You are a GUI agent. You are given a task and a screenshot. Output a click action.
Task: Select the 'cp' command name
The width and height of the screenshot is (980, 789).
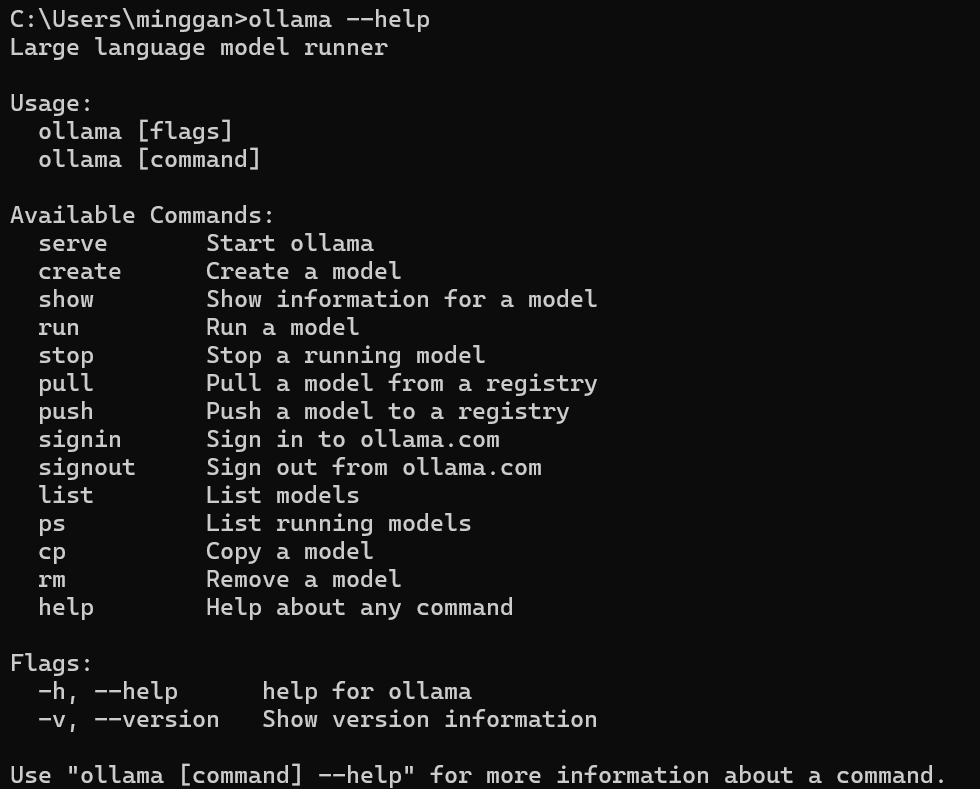pyautogui.click(x=52, y=552)
